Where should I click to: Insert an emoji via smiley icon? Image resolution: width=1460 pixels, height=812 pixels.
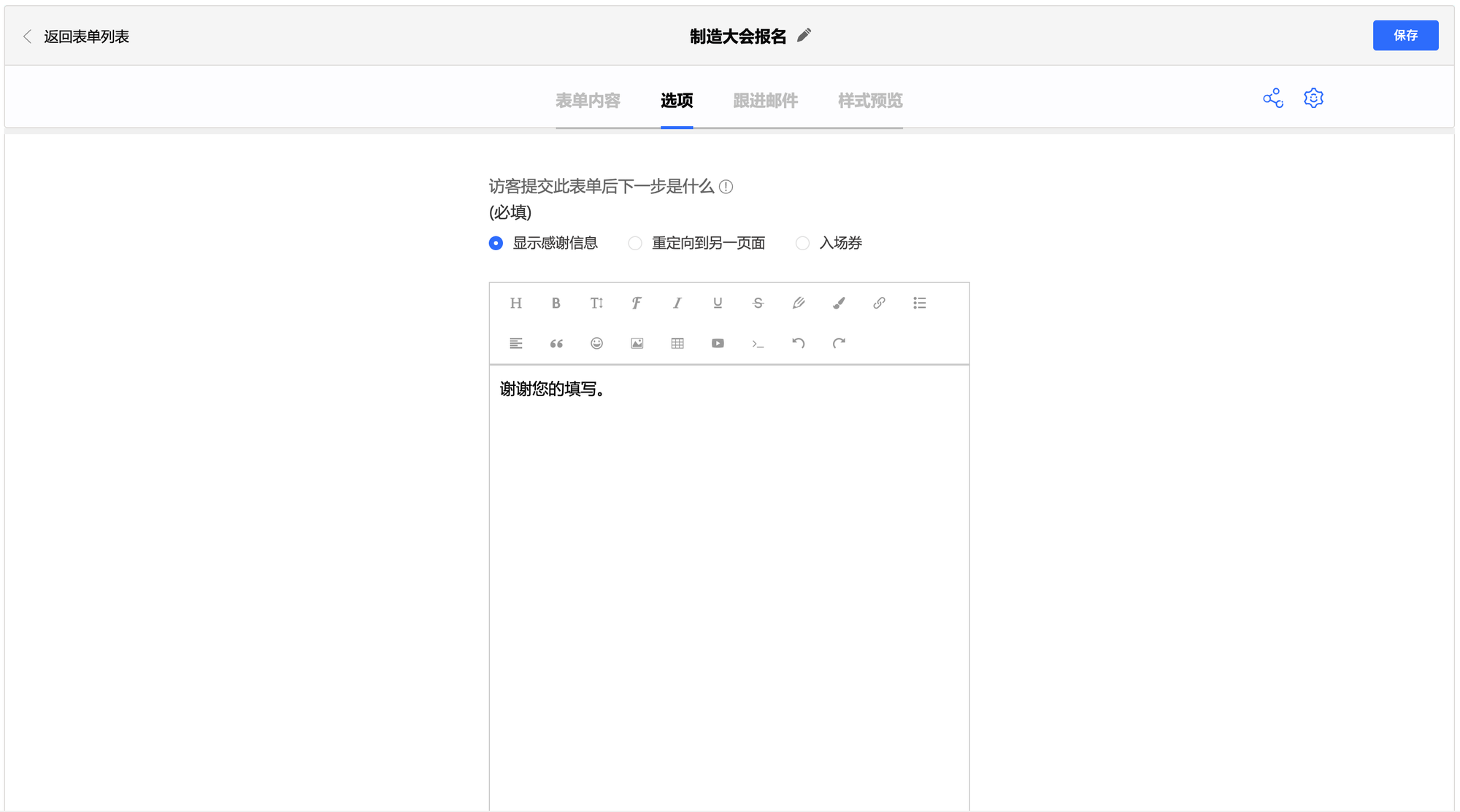pyautogui.click(x=596, y=343)
